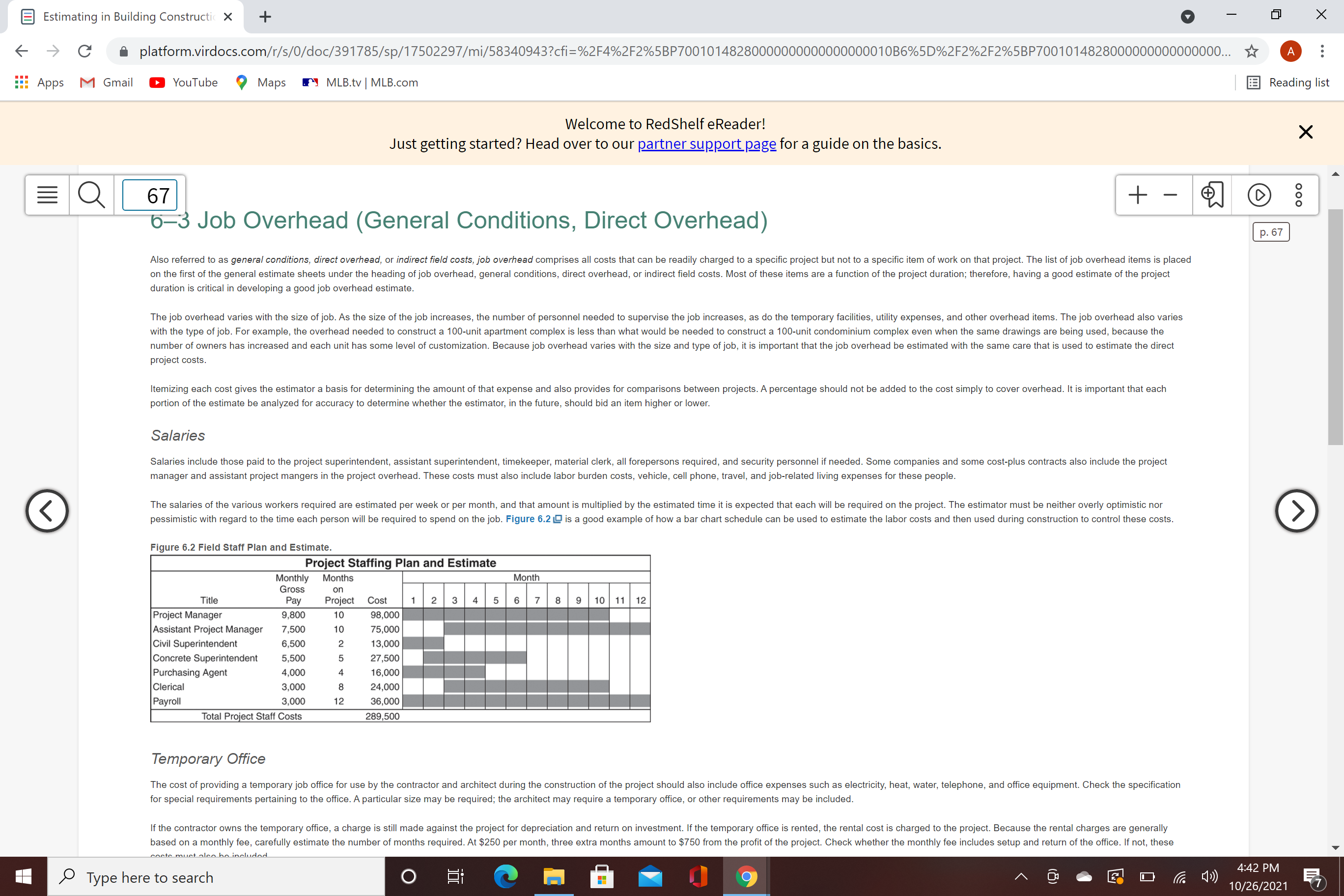Go to the next page arrow
Image resolution: width=1344 pixels, height=896 pixels.
coord(1296,511)
